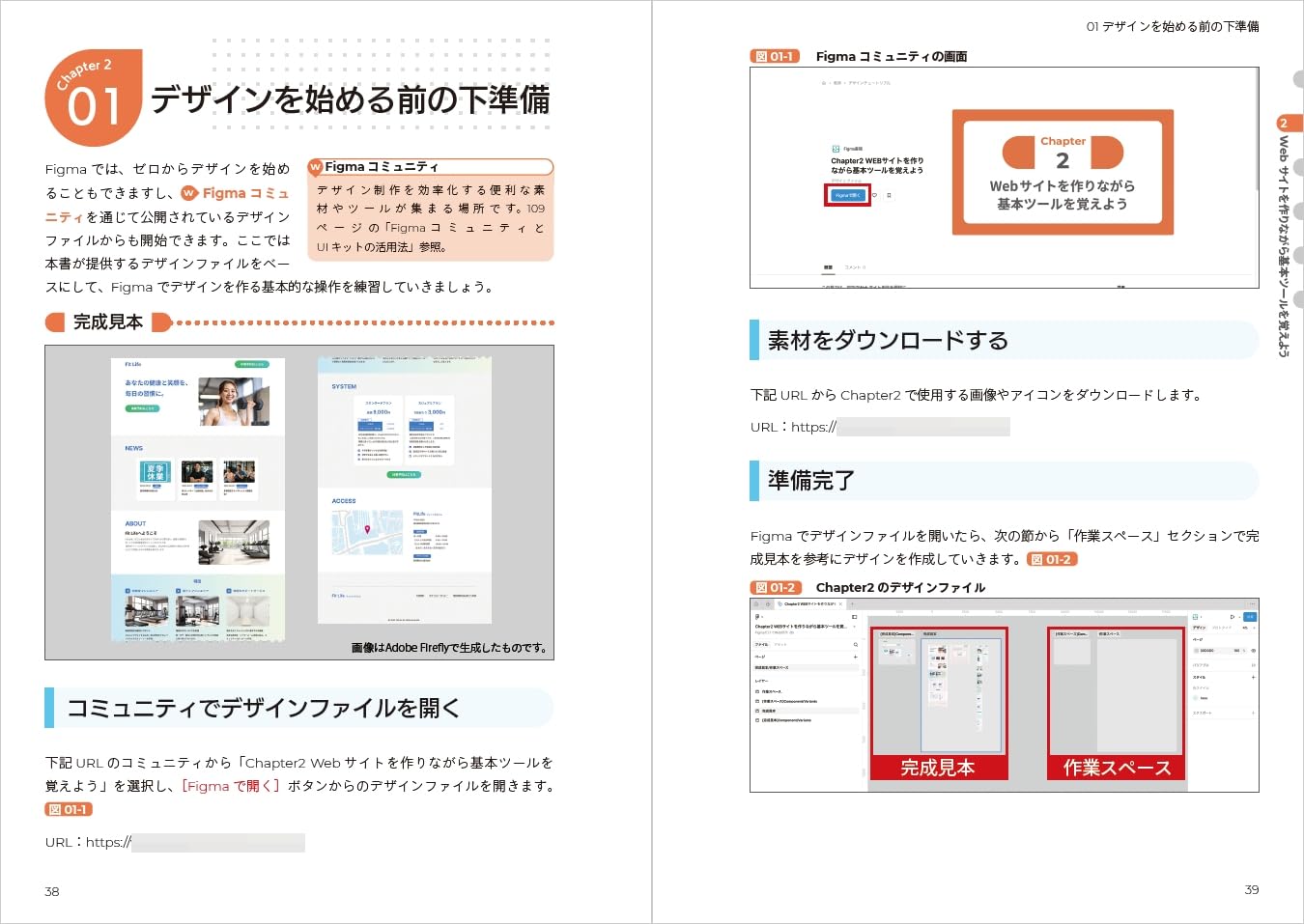Click the map pin marker in ACCESS
Viewport: 1304px width, 924px height.
(x=367, y=528)
